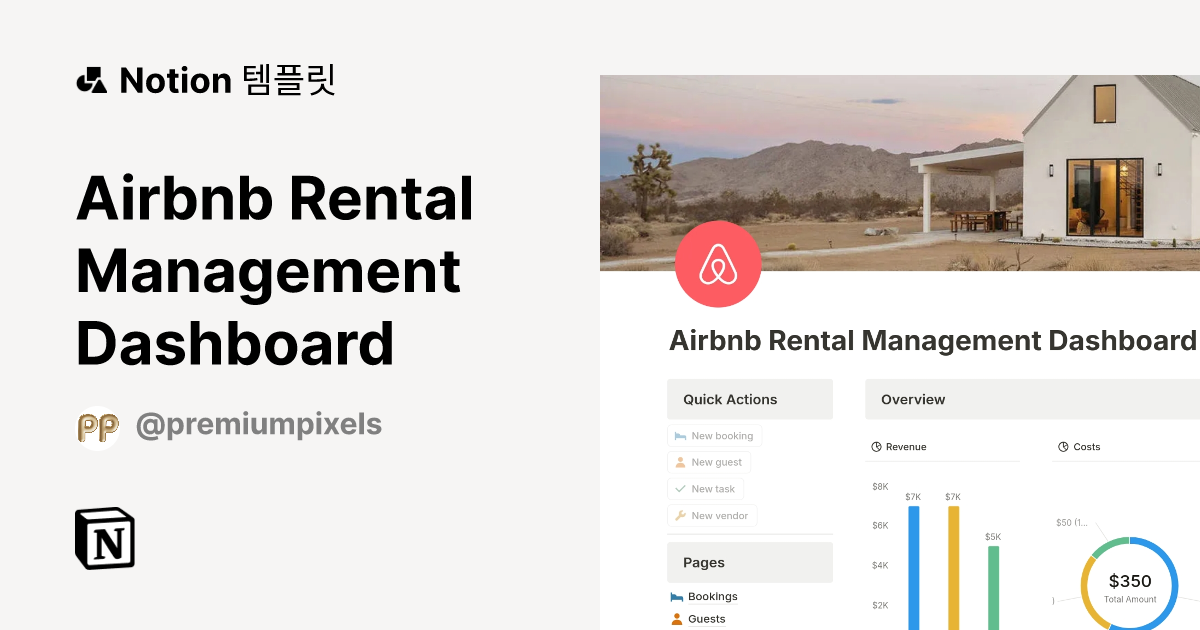Click the PP avatar badge
The height and width of the screenshot is (630, 1200).
click(98, 426)
